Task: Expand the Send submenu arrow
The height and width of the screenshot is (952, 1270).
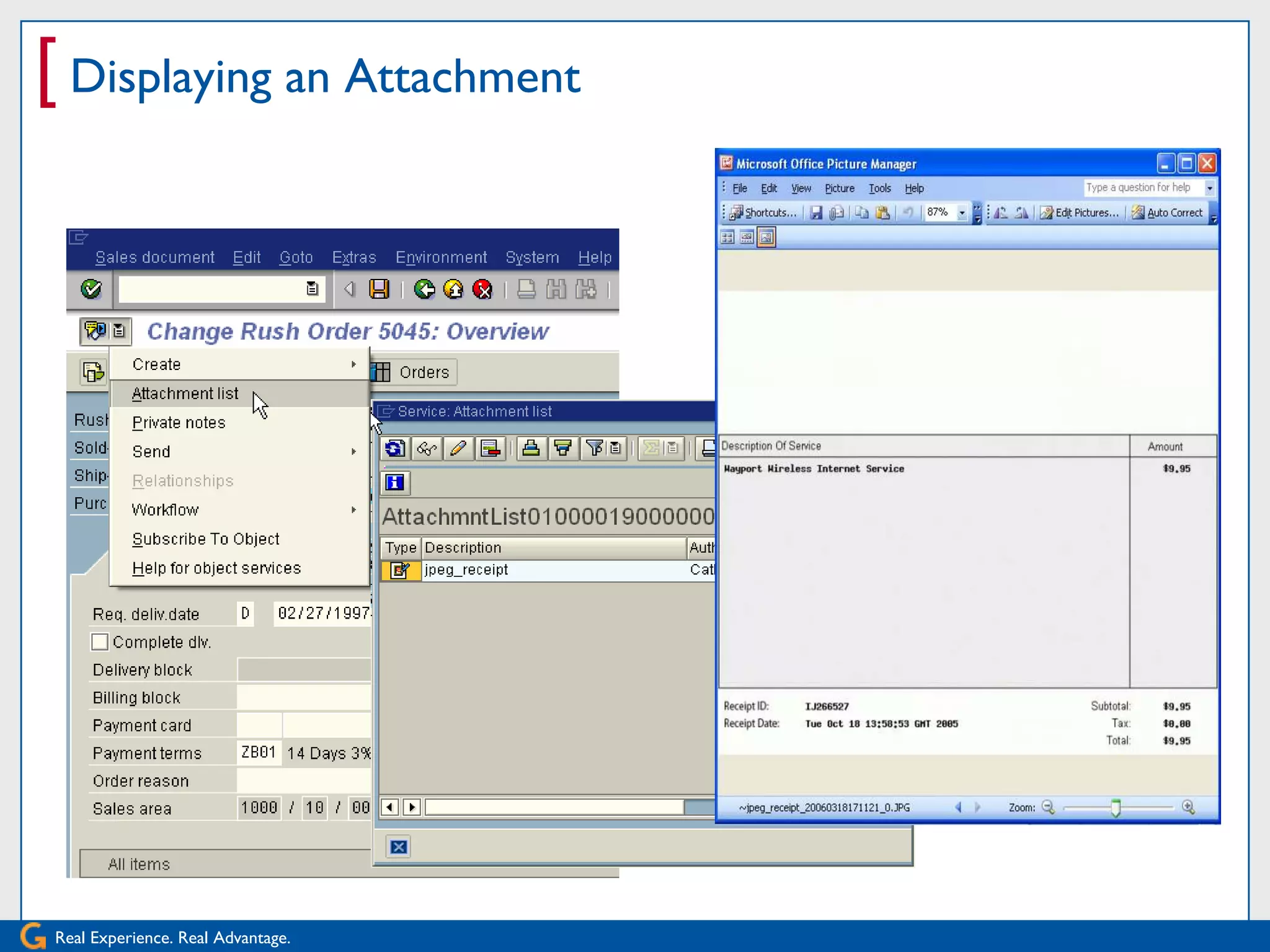Action: pos(353,452)
